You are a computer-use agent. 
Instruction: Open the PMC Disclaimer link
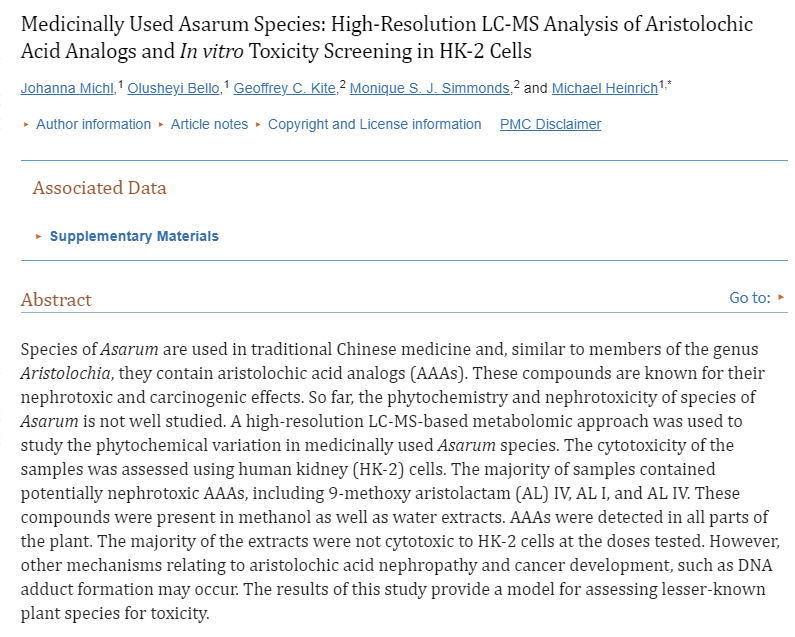pos(550,124)
